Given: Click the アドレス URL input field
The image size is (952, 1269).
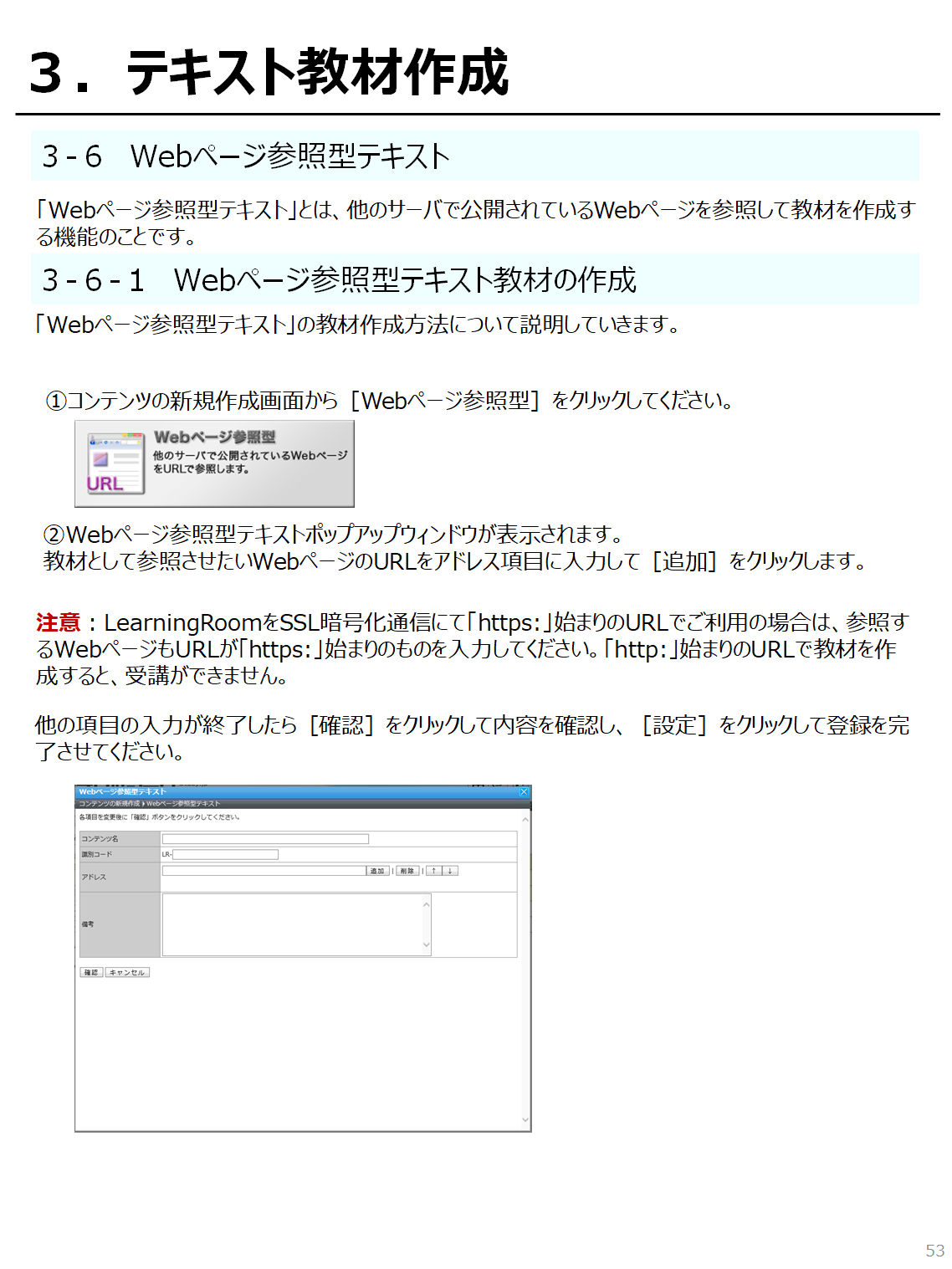Looking at the screenshot, I should coord(264,871).
